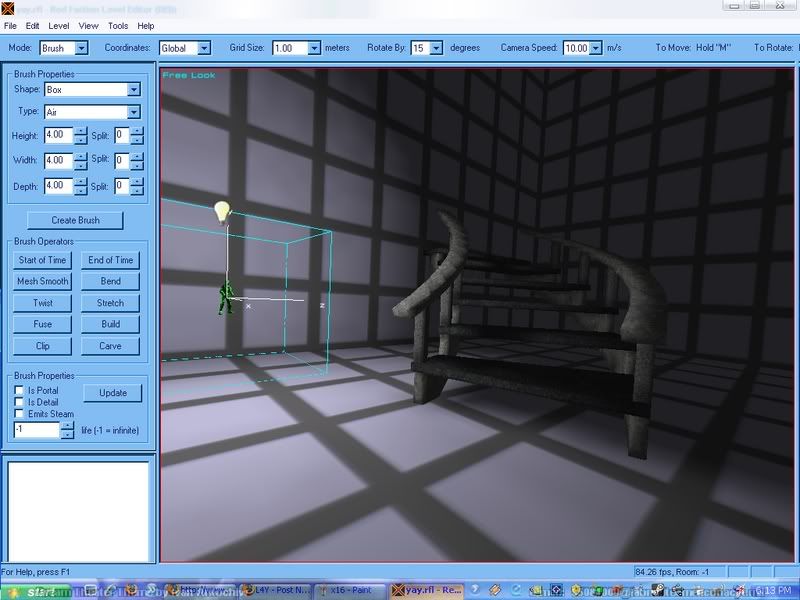This screenshot has width=800, height=600.
Task: Open the Camera Speed dropdown
Action: [x=595, y=48]
